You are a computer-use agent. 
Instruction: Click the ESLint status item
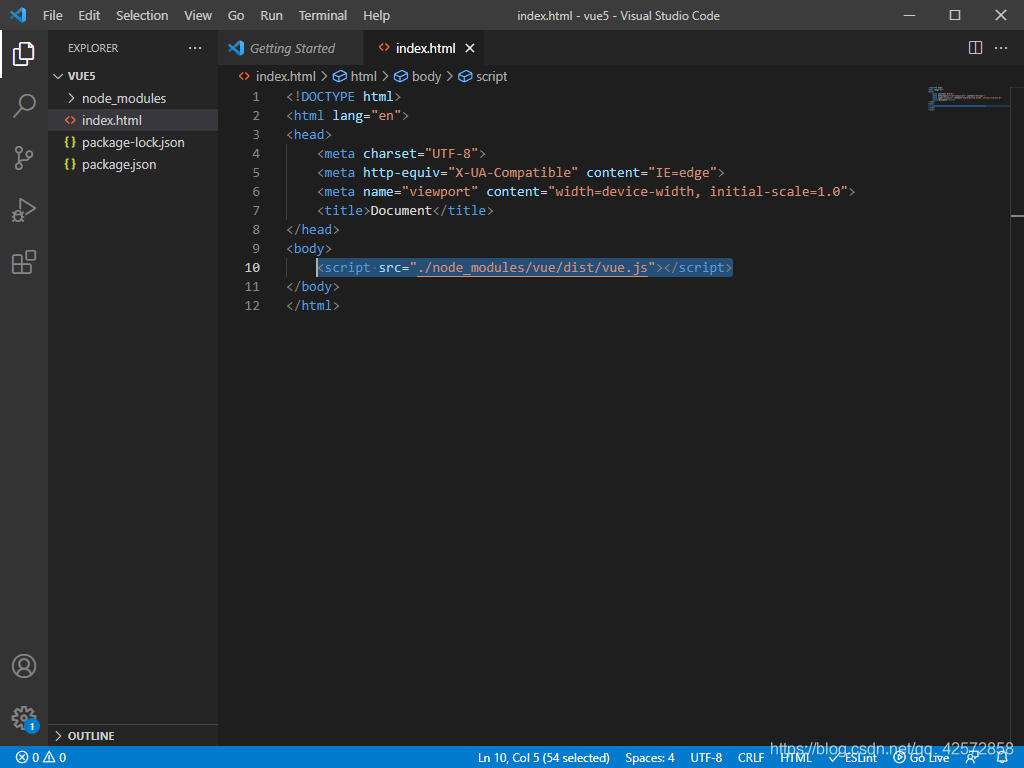[853, 758]
